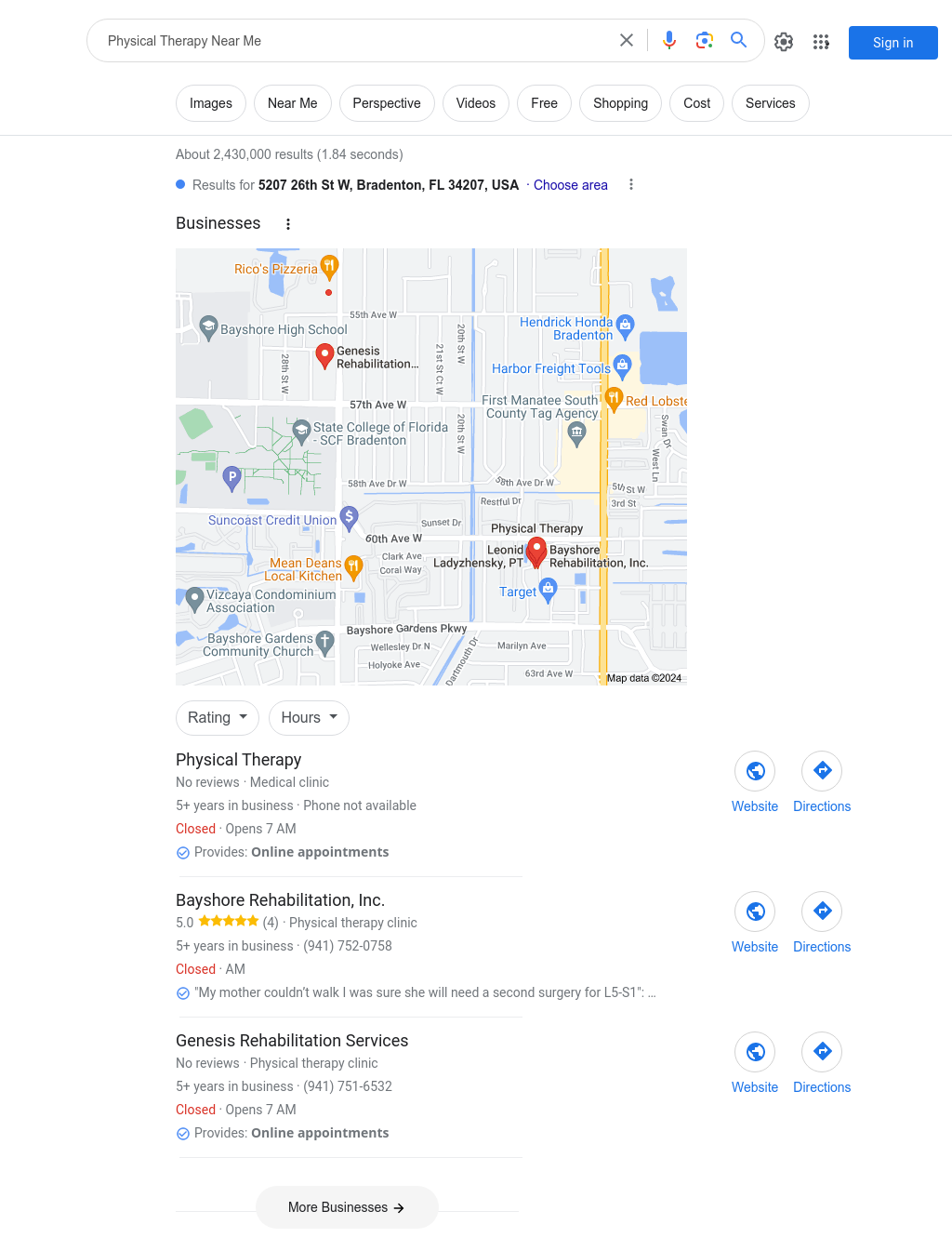Open search by image lens icon
This screenshot has width=952, height=1251.
(705, 40)
